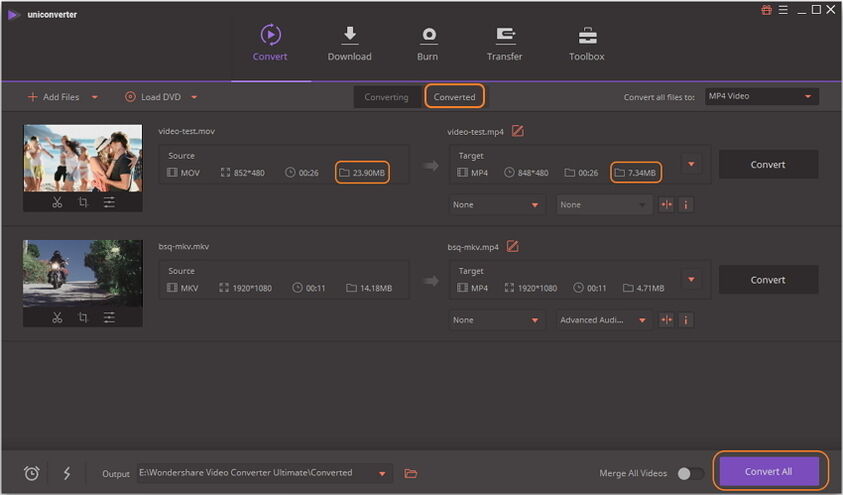Toggle the Merge All Videos switch

click(690, 473)
